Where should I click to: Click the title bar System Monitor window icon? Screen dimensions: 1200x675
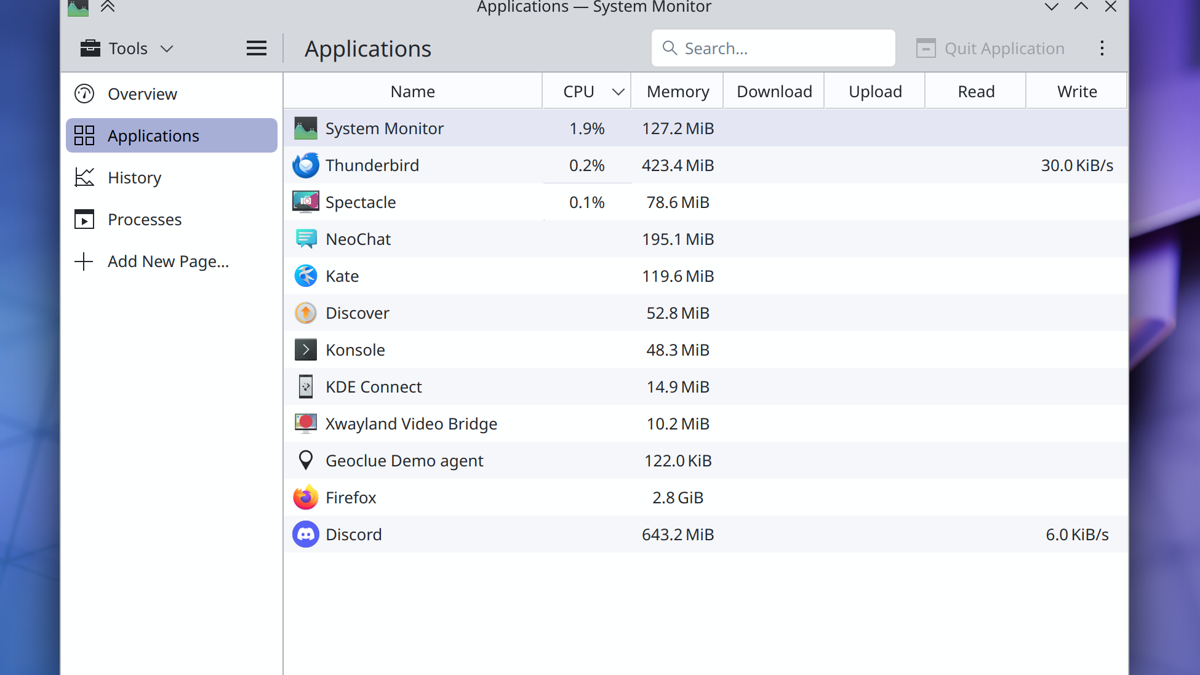pos(78,7)
